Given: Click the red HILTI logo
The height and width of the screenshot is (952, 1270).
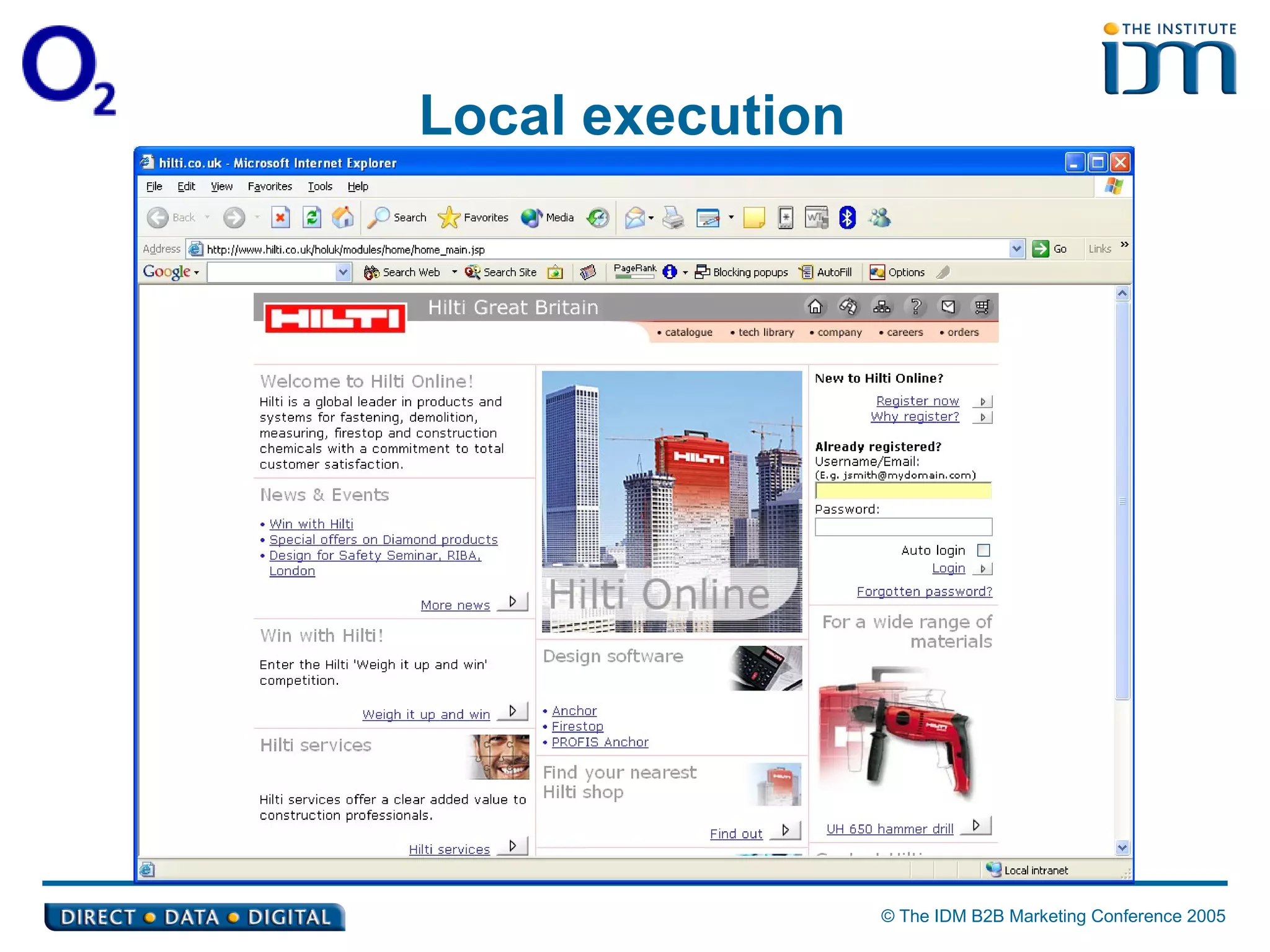Looking at the screenshot, I should point(335,318).
